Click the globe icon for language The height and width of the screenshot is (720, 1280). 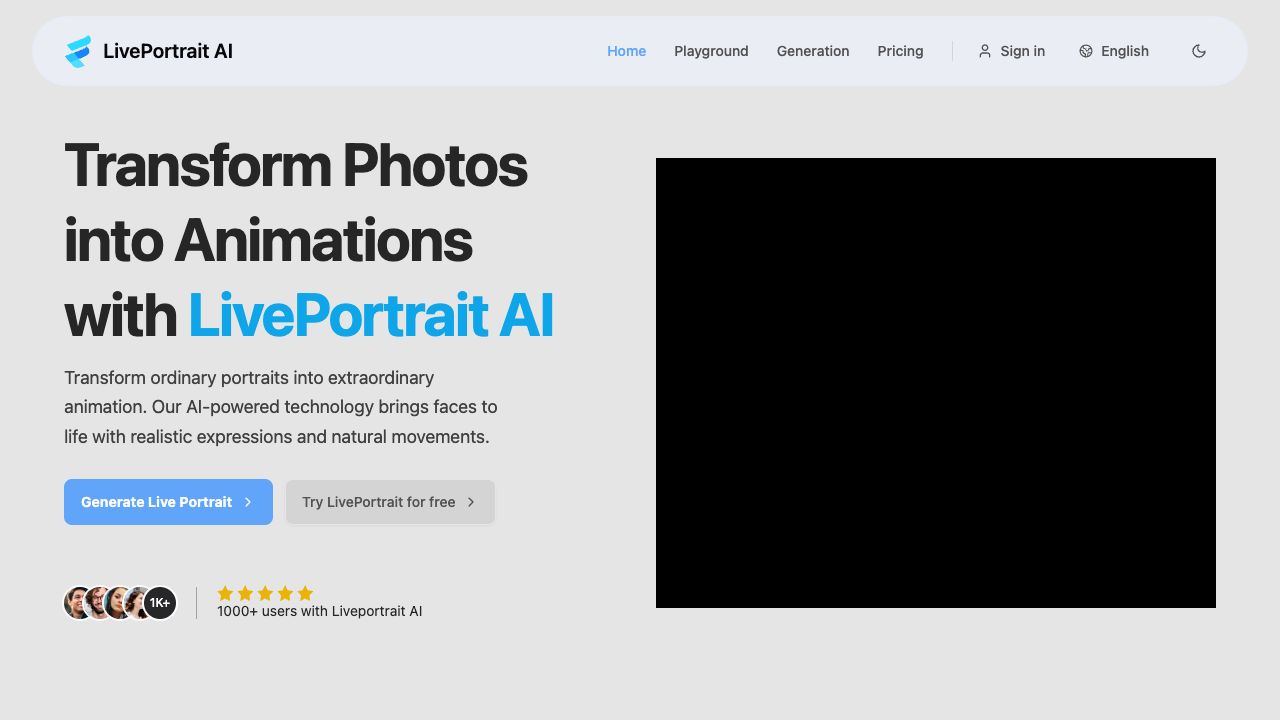1086,51
